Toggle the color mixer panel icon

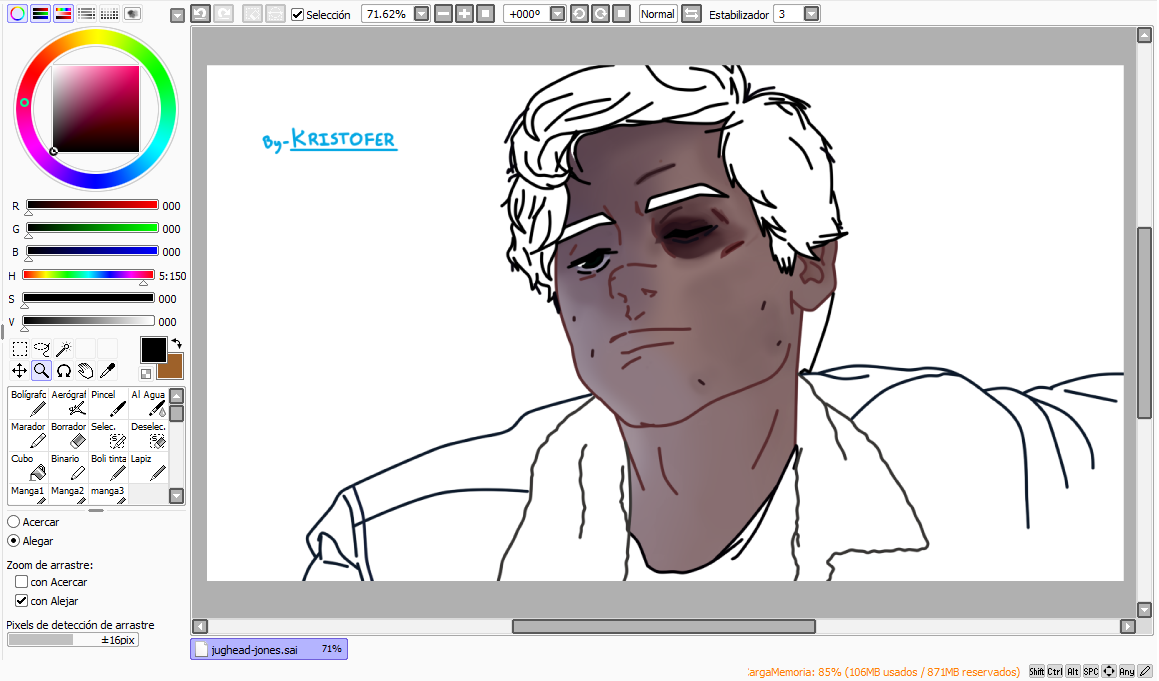coord(86,13)
